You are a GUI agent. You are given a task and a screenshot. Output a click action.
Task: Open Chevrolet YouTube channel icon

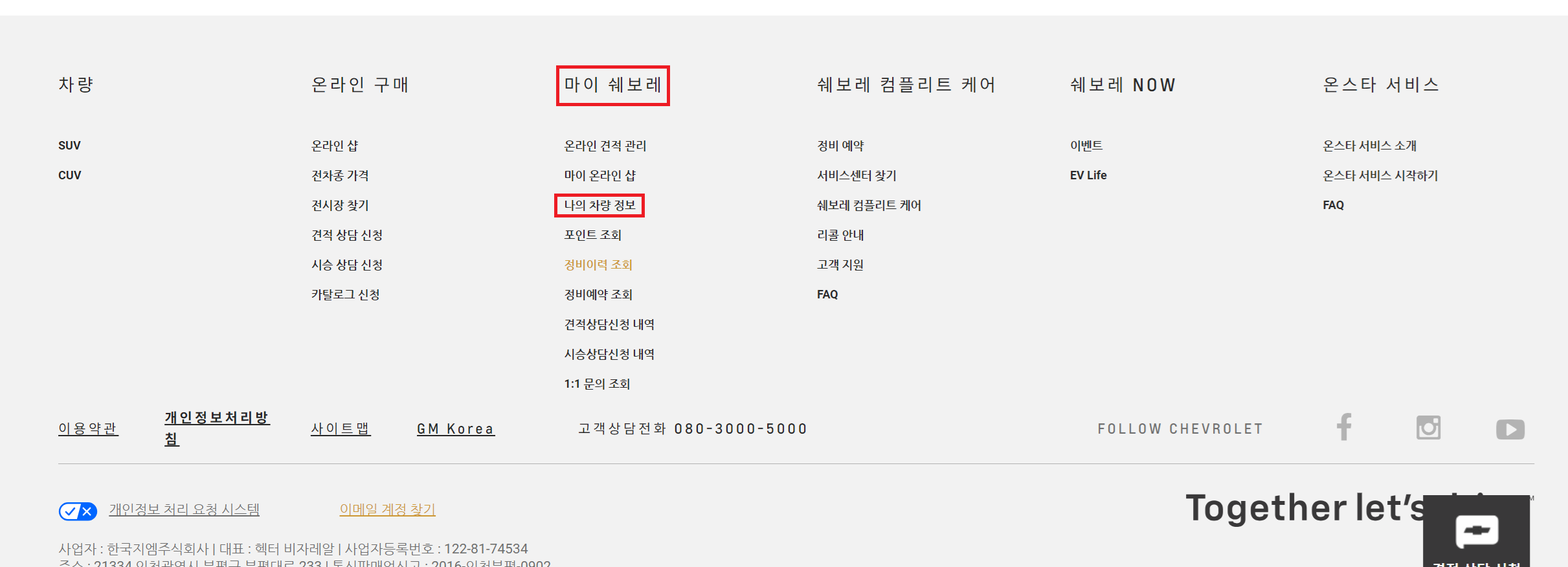(1510, 429)
